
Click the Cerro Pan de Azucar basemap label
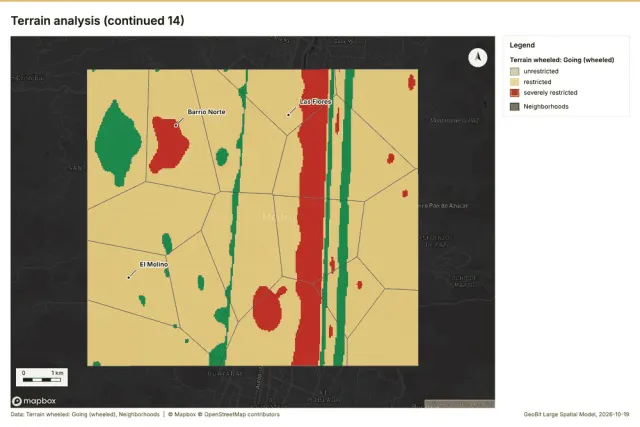click(442, 206)
